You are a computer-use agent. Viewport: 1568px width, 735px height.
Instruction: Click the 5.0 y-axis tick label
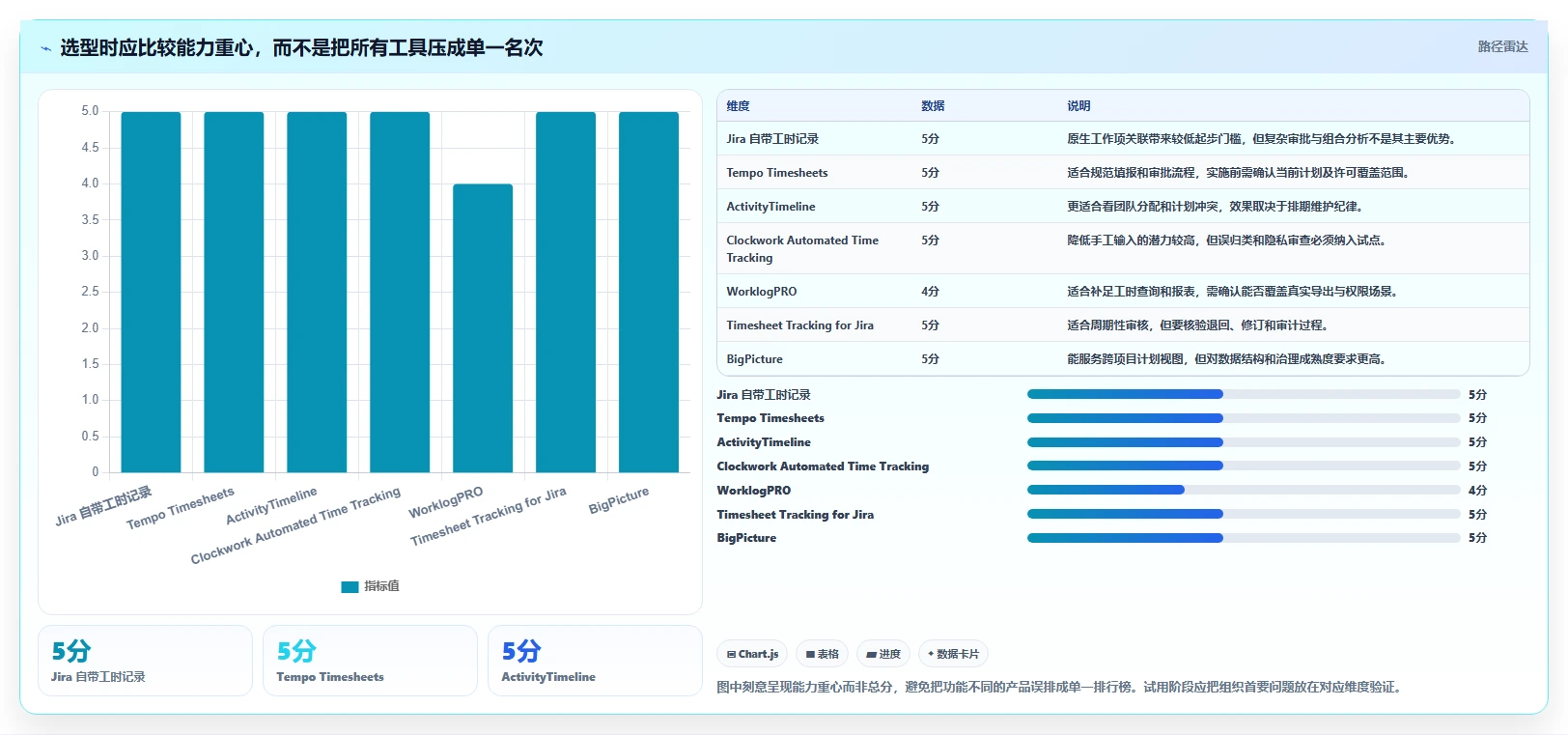pyautogui.click(x=90, y=111)
